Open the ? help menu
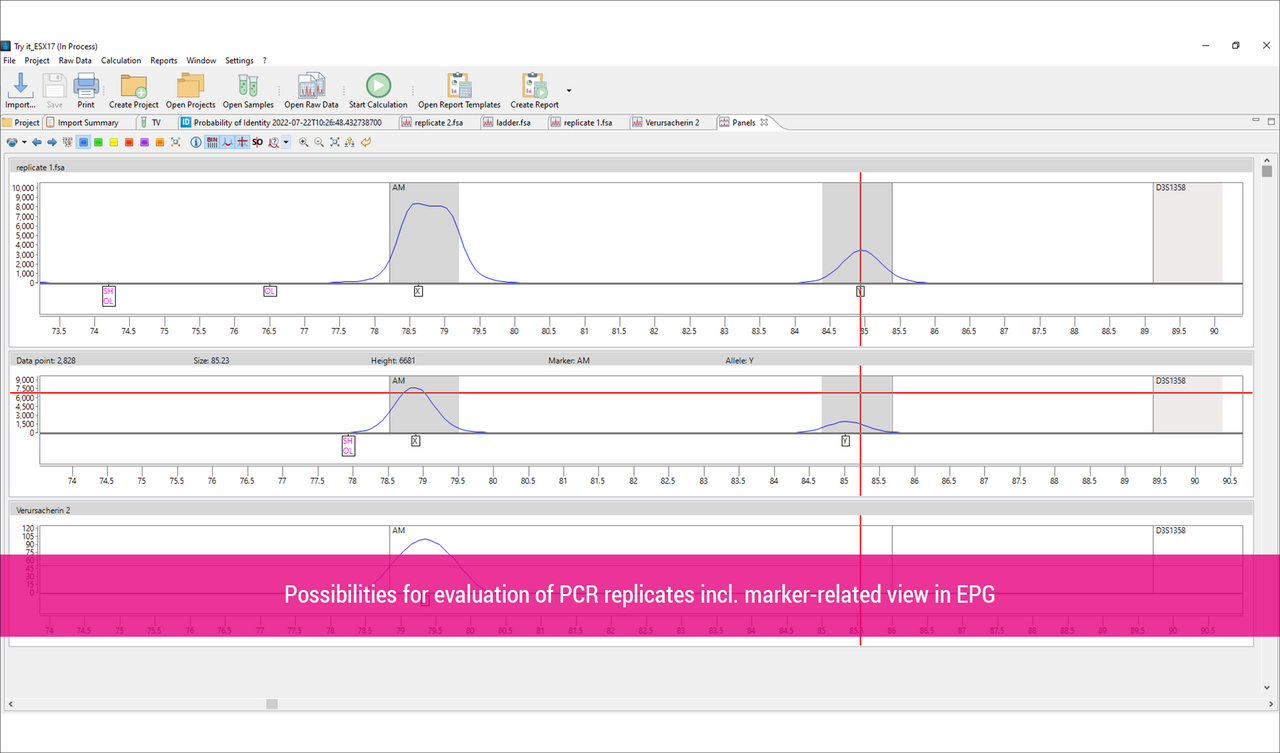 pos(264,60)
